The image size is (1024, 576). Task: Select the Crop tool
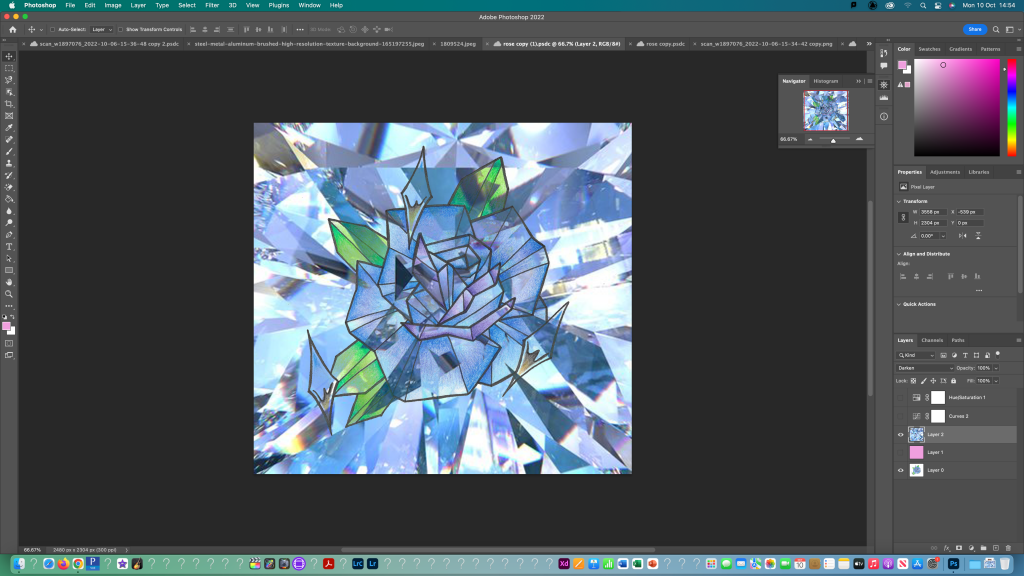[9, 104]
